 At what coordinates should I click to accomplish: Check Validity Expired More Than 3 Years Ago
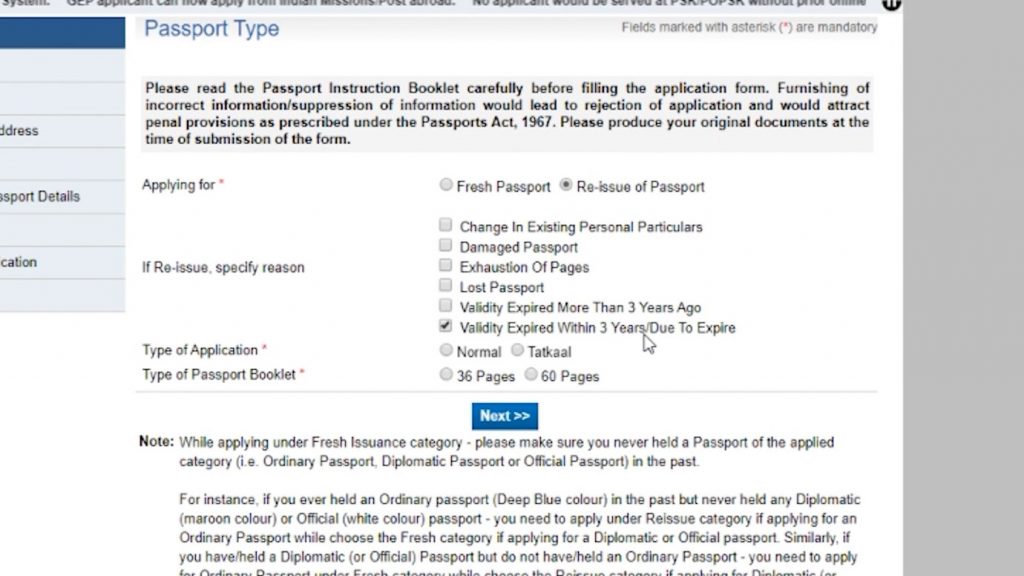click(x=445, y=306)
